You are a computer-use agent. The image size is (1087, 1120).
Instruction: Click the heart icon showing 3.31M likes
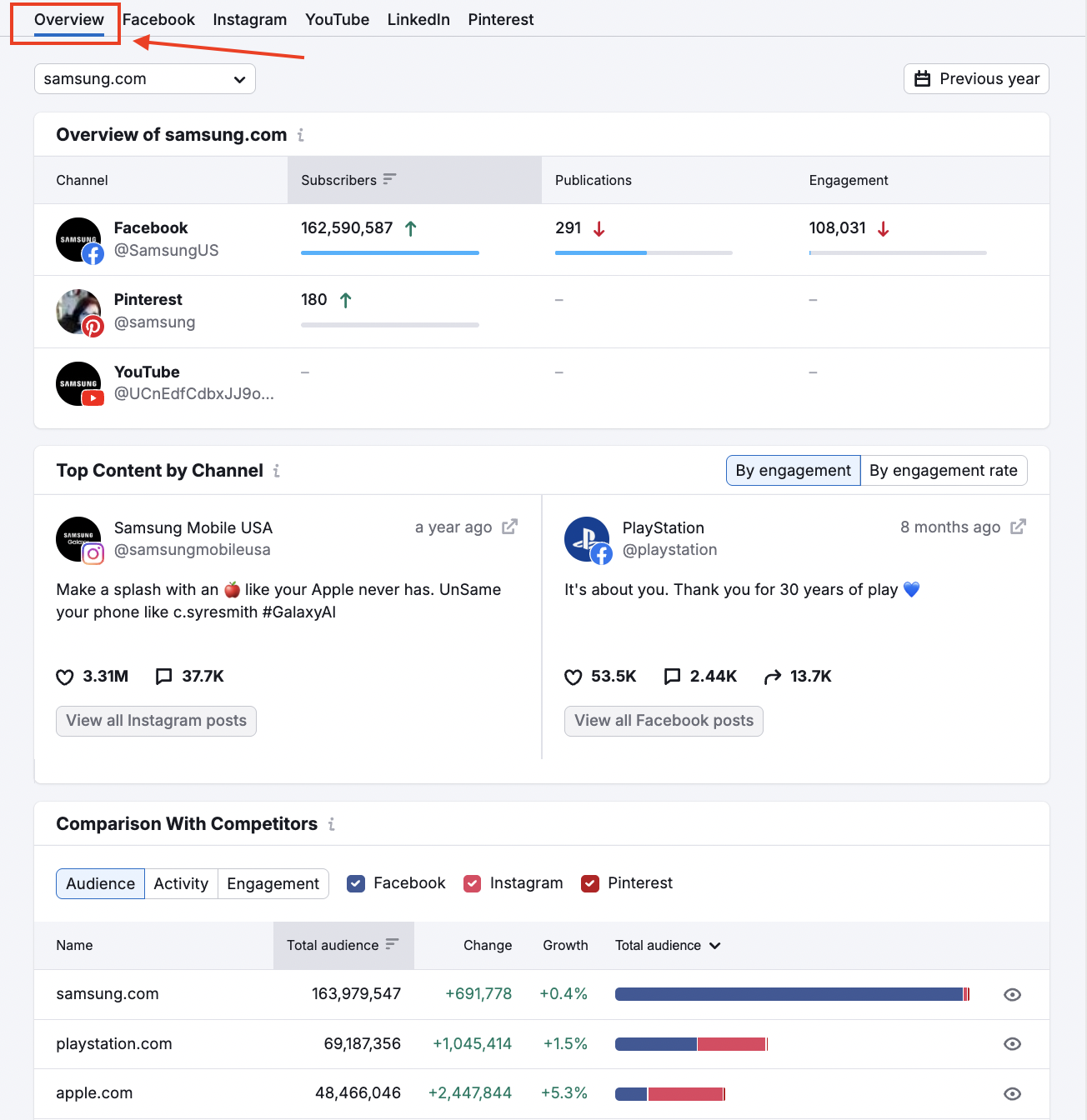point(65,677)
